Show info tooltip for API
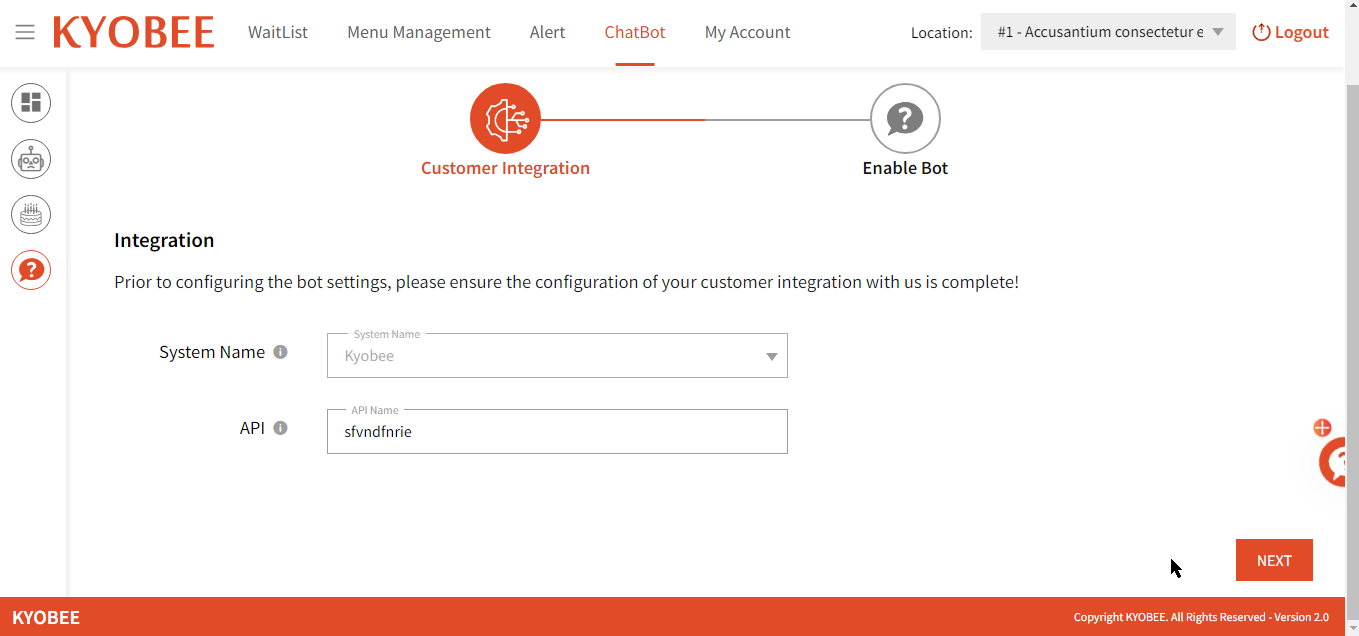Screen dimensions: 1359x636 click(x=281, y=428)
